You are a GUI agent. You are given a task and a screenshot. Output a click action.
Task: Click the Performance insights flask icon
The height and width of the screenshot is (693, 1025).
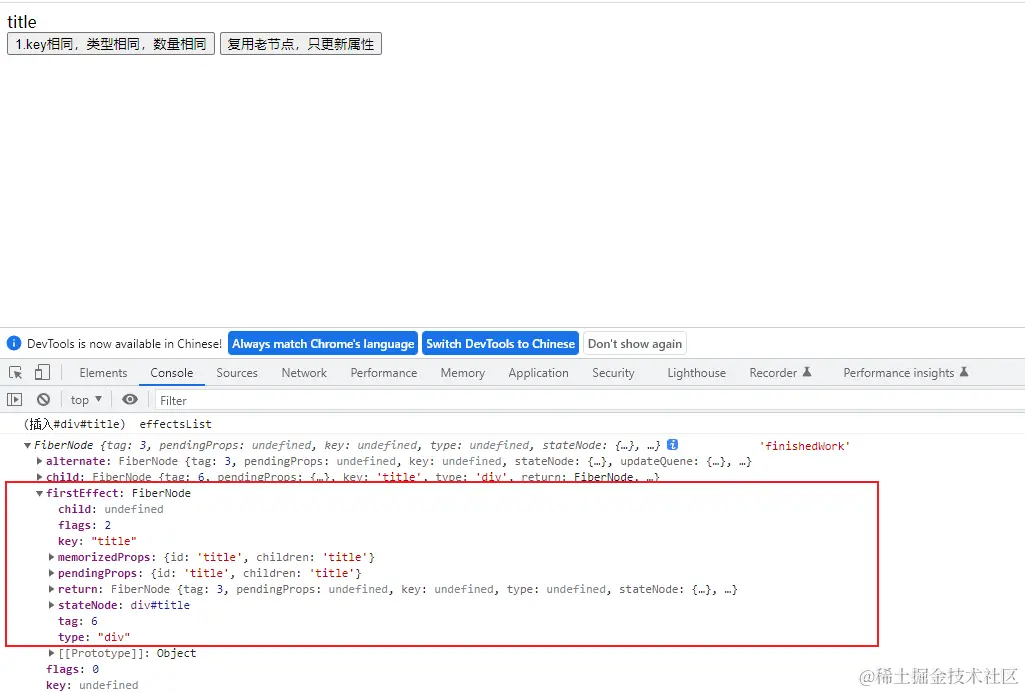click(964, 372)
